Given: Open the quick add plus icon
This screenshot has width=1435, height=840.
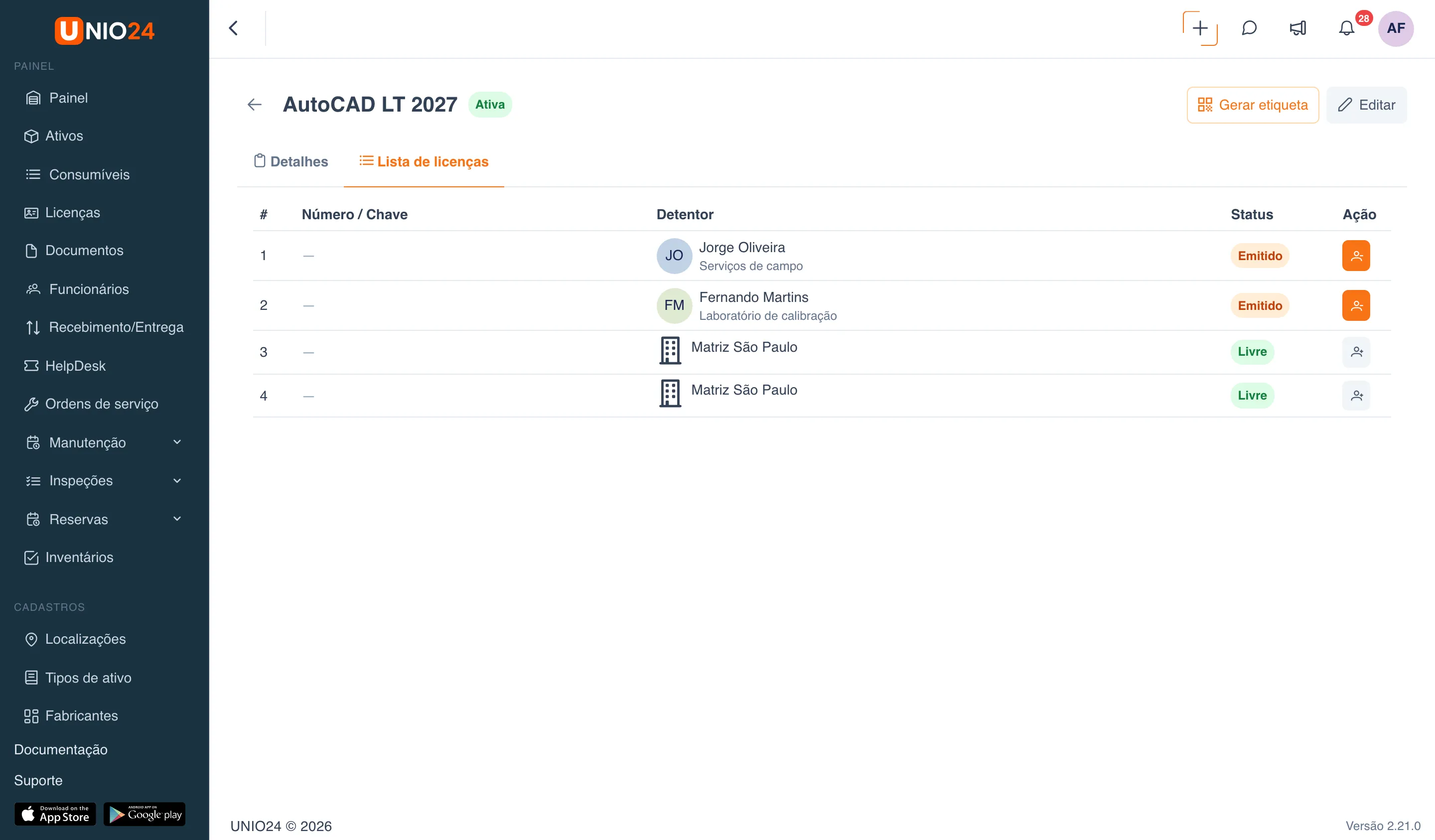Looking at the screenshot, I should 1200,28.
